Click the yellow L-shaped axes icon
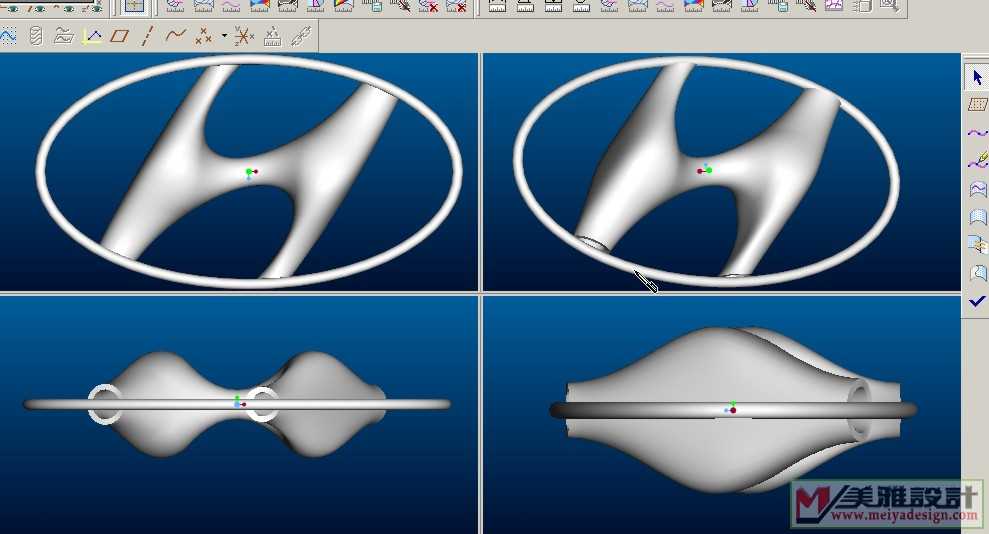This screenshot has height=534, width=989. pos(92,36)
